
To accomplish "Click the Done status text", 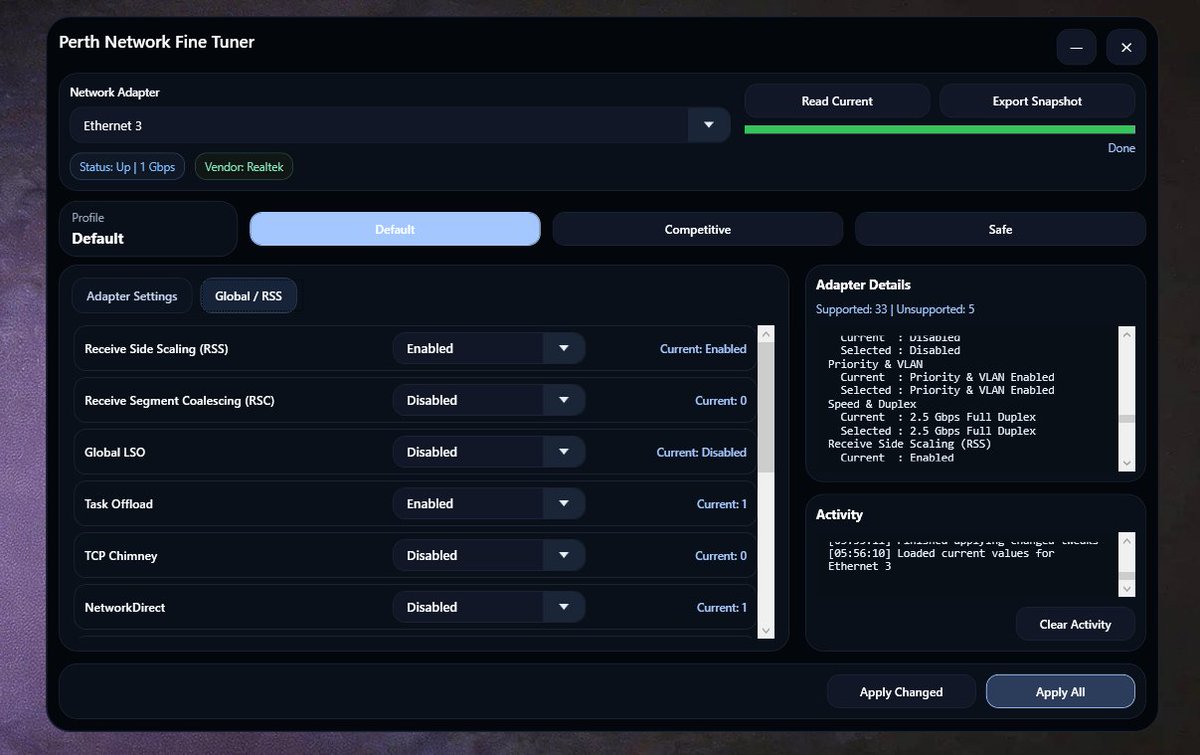I will [1121, 148].
